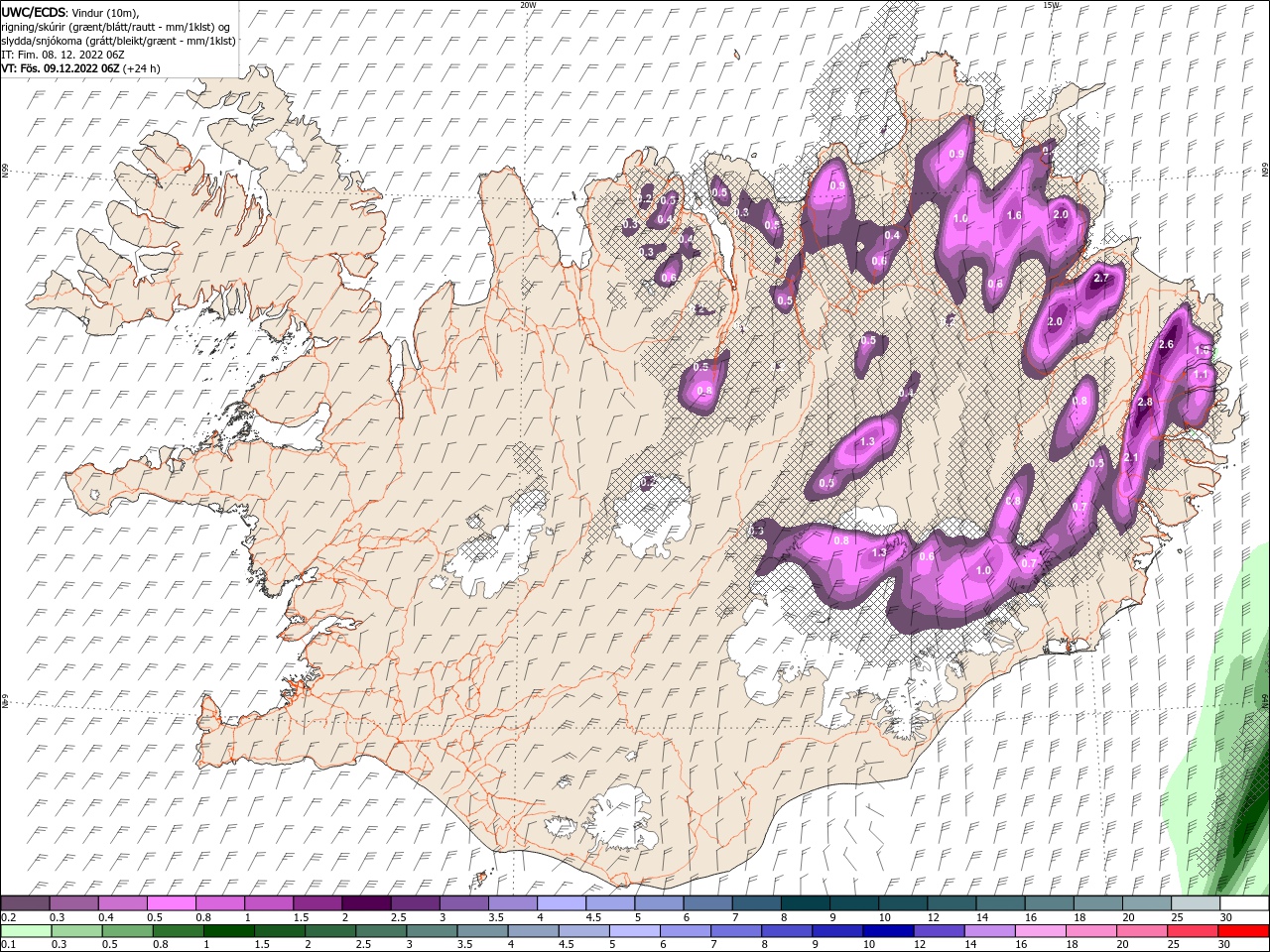
Task: Select the bottom-row green swatch between 0.5 and 0.8
Action: point(128,930)
